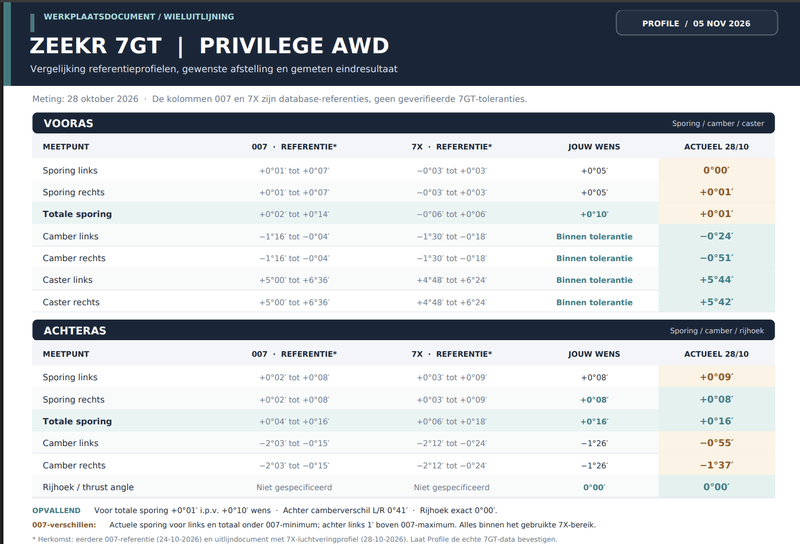
Task: Click 'Caster rechts' 007 reference +5°00′ tot +6°36′
Action: [x=294, y=302]
